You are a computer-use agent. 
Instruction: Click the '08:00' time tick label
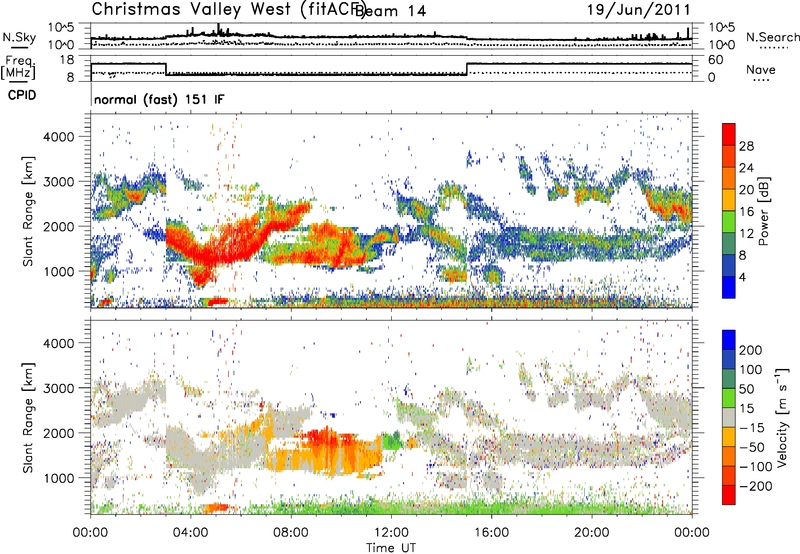(x=291, y=533)
